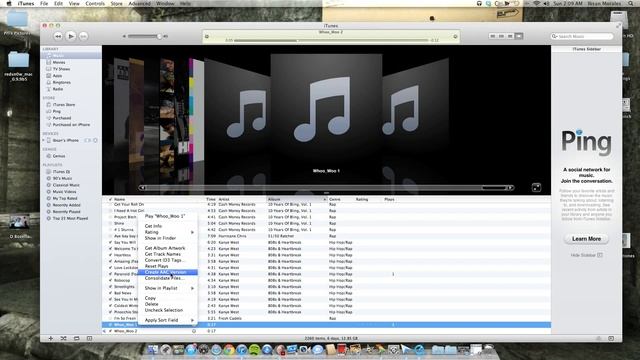The height and width of the screenshot is (360, 640).
Task: Select Brian's iPhone device in sidebar
Action: [x=65, y=140]
